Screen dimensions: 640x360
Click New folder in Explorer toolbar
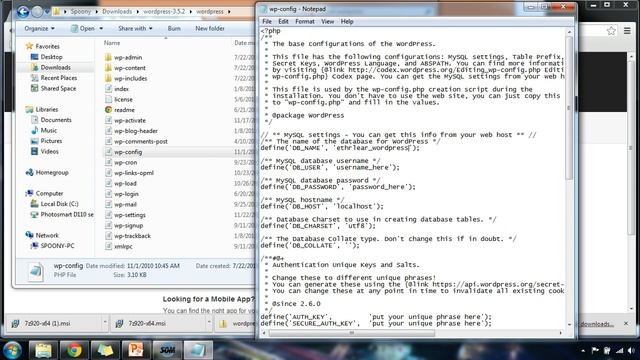210,29
